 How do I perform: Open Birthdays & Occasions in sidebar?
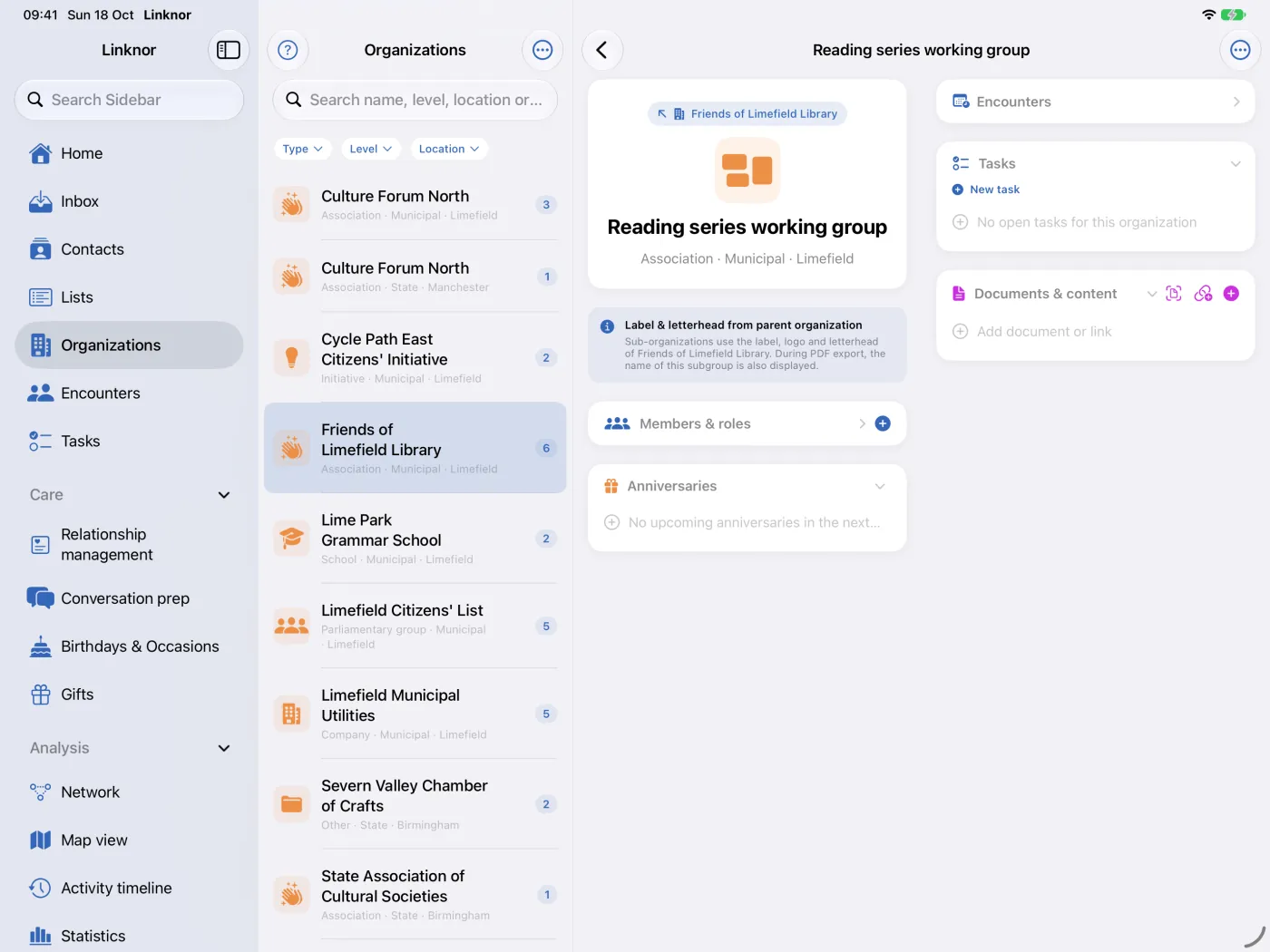click(x=129, y=646)
